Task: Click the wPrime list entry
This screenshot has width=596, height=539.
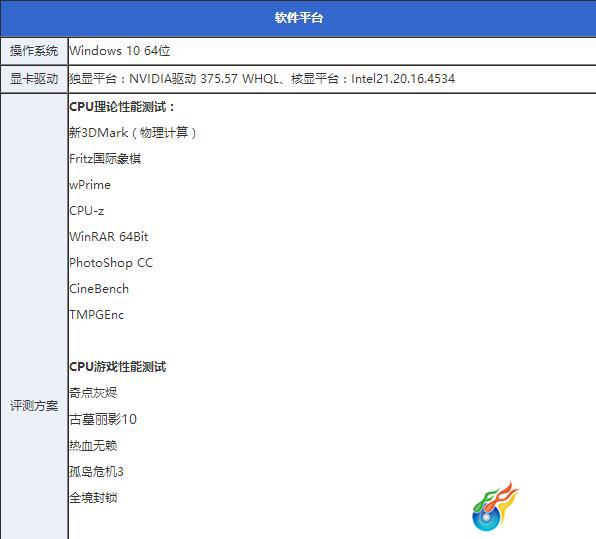Action: 90,185
